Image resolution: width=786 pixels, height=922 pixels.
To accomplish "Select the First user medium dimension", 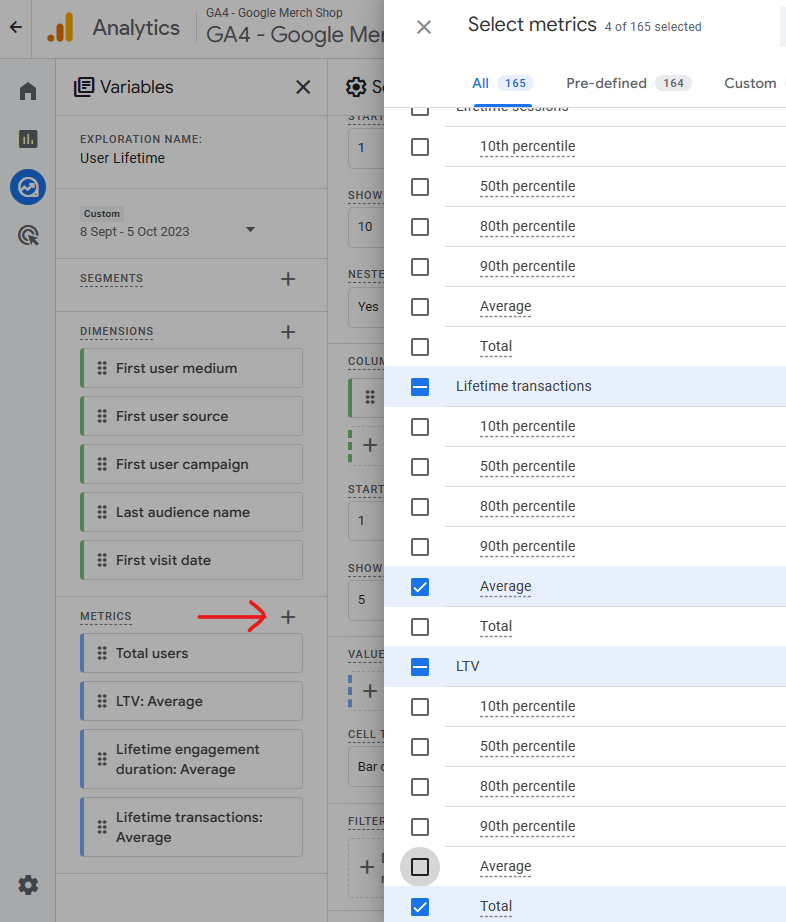I will [191, 368].
